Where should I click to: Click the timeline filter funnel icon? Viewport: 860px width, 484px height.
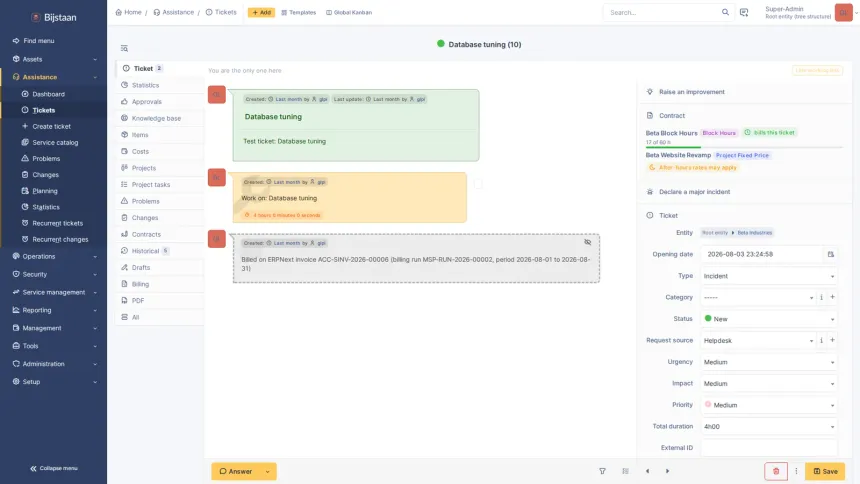pyautogui.click(x=602, y=471)
